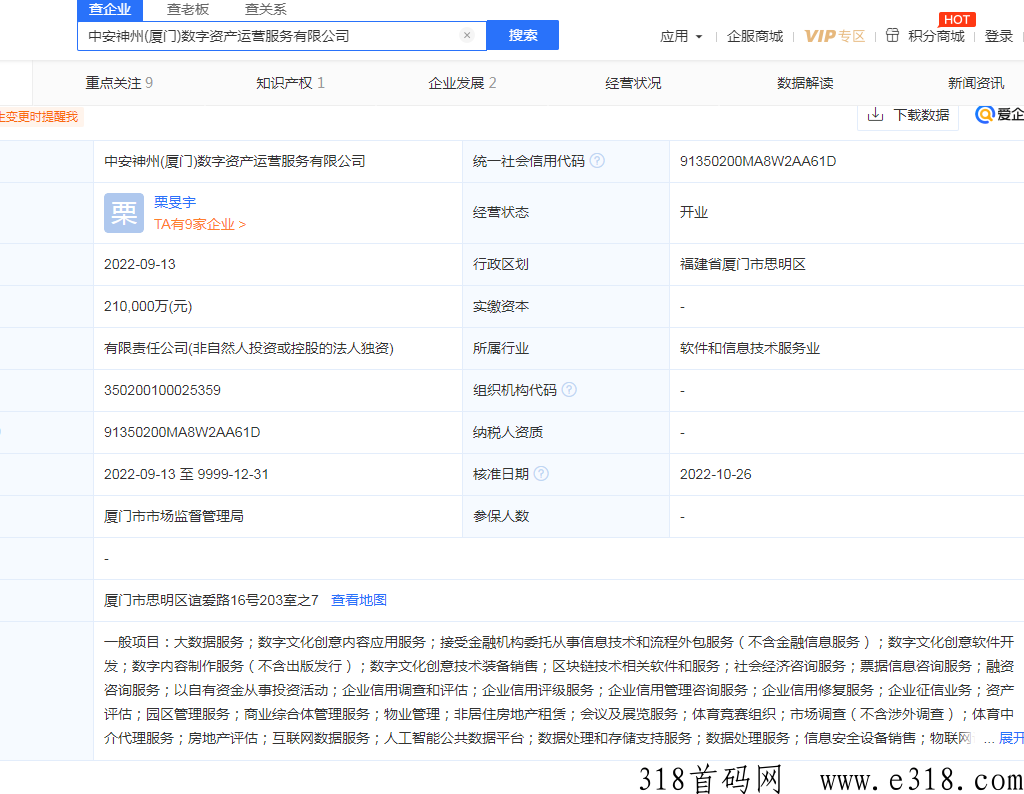The image size is (1024, 794).
Task: Click the 经营状态 label
Action: 500,212
